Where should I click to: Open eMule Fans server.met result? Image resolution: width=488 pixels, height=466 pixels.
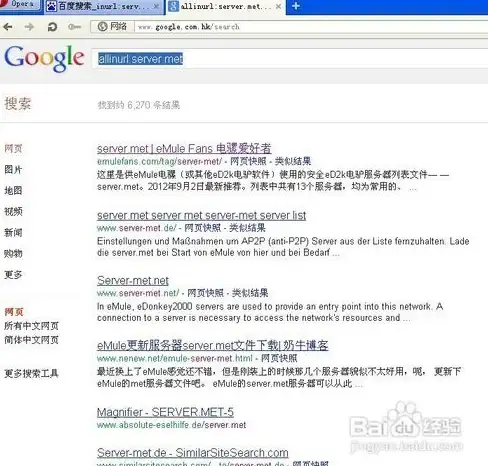pyautogui.click(x=184, y=148)
